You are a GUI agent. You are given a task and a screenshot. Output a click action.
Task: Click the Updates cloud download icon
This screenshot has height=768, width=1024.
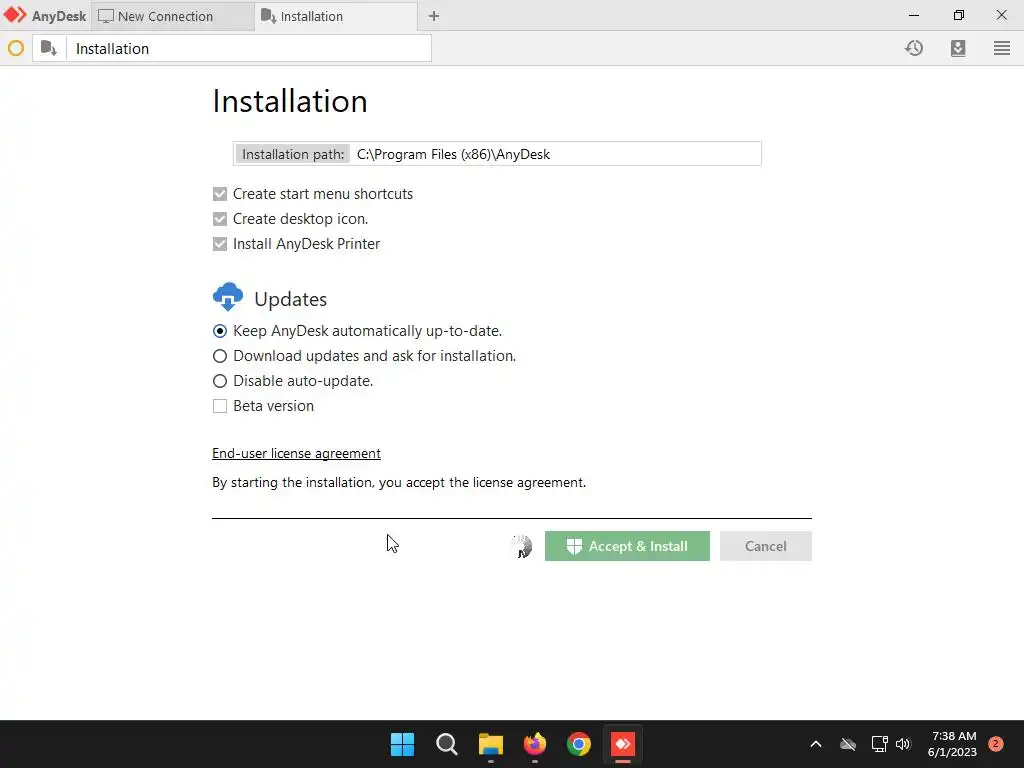pyautogui.click(x=228, y=297)
